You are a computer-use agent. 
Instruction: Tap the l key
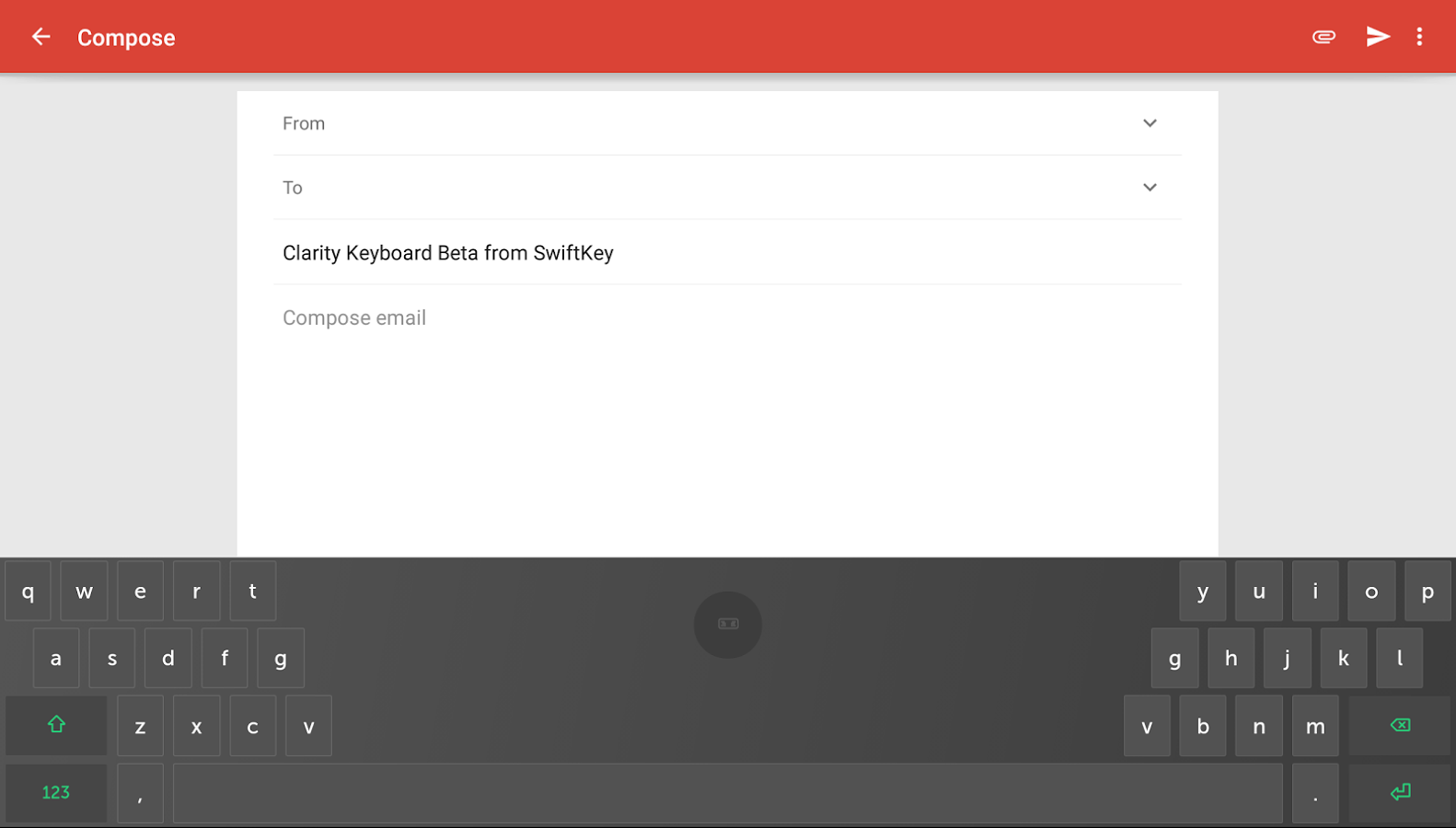[x=1400, y=658]
